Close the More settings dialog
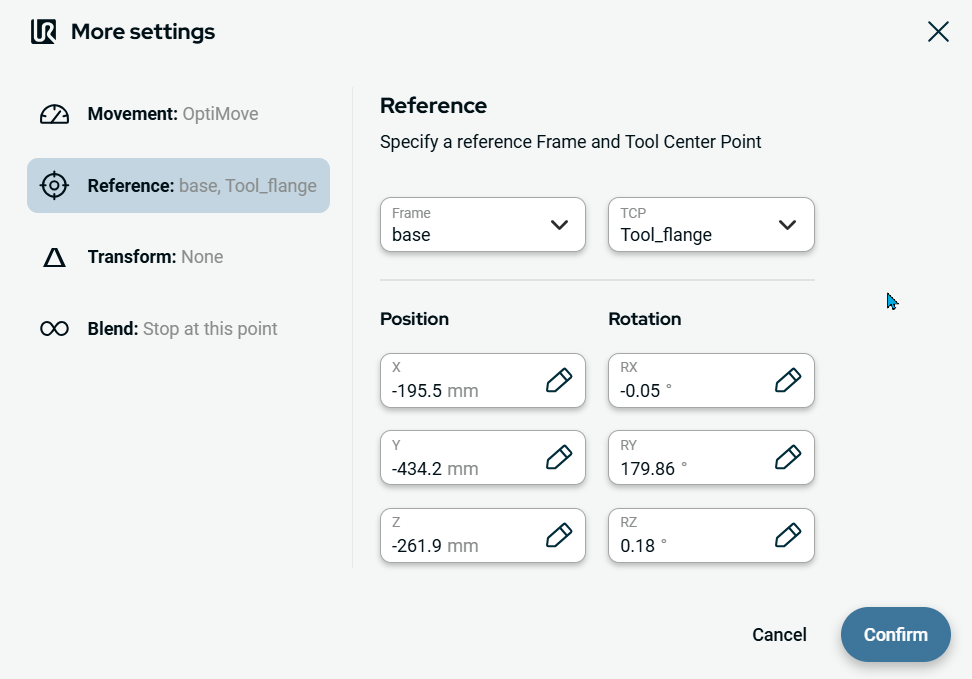The height and width of the screenshot is (679, 972). (x=938, y=32)
